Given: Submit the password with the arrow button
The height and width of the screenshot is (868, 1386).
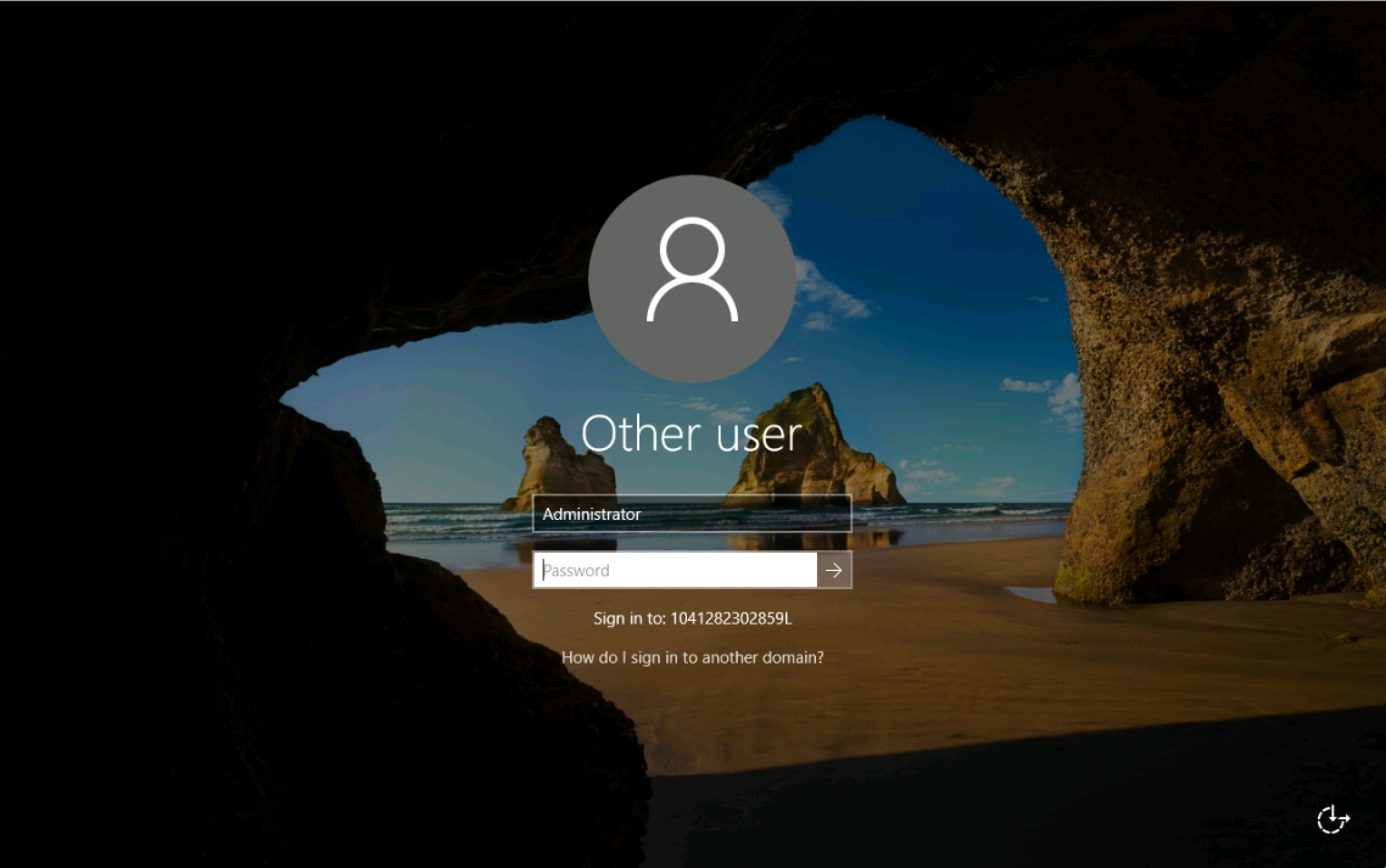Looking at the screenshot, I should coord(834,570).
